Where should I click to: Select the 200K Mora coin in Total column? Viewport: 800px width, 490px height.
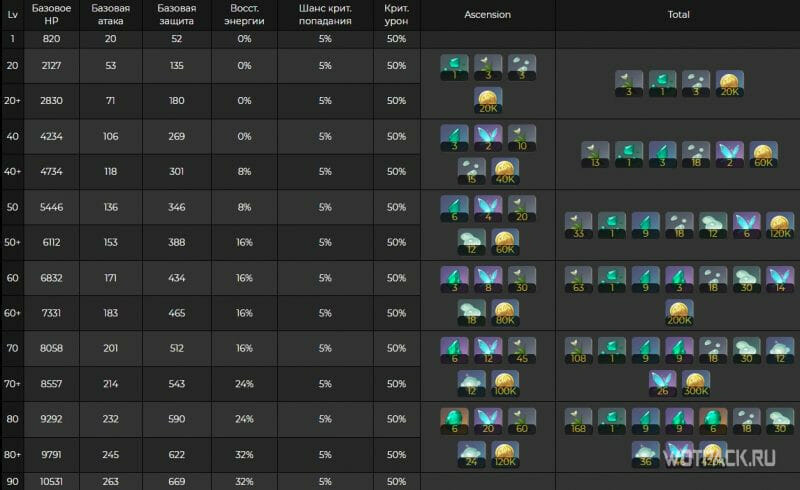pos(679,312)
